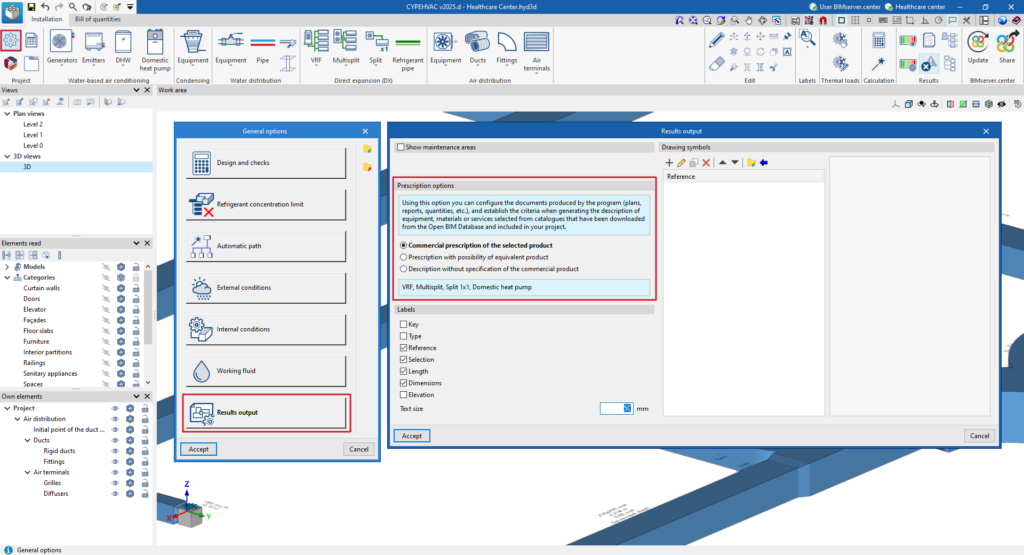Draw a Refrigerant pipe

coord(408,51)
